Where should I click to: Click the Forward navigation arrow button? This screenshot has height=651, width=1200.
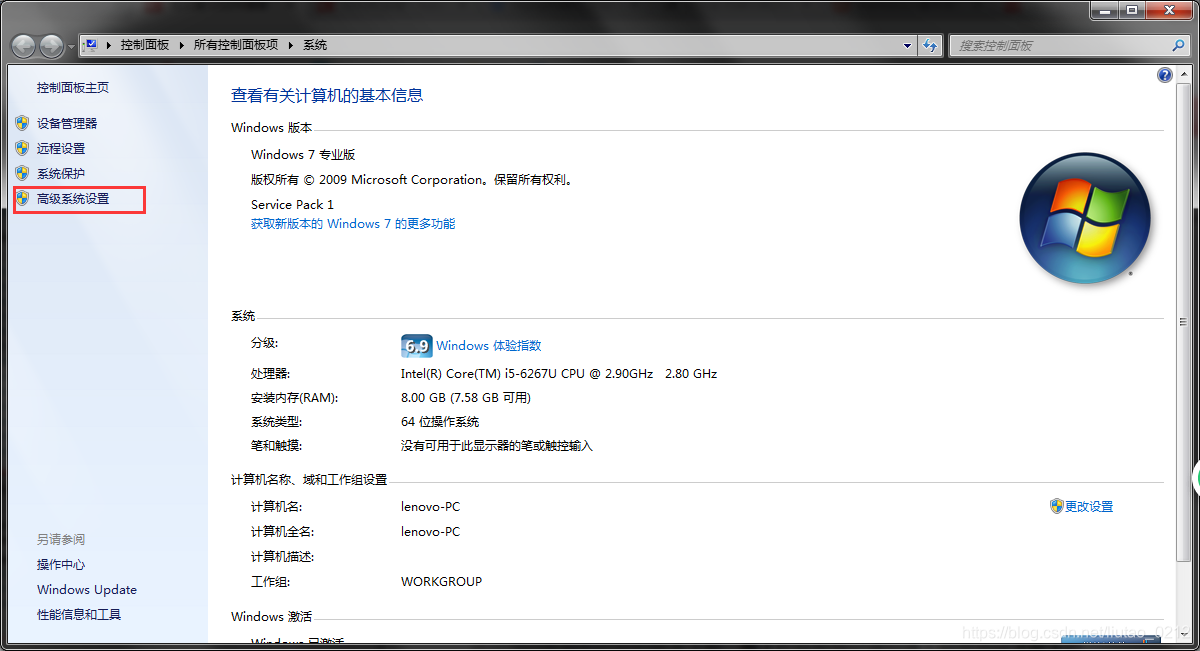coord(51,46)
